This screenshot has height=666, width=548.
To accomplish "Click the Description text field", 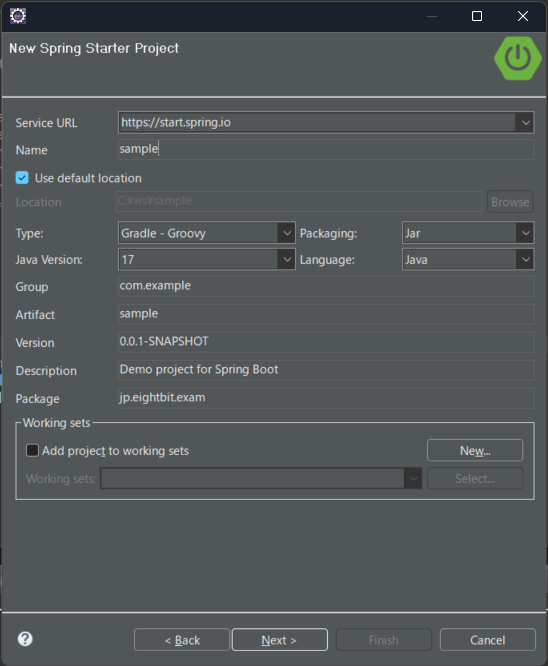I will pyautogui.click(x=326, y=370).
